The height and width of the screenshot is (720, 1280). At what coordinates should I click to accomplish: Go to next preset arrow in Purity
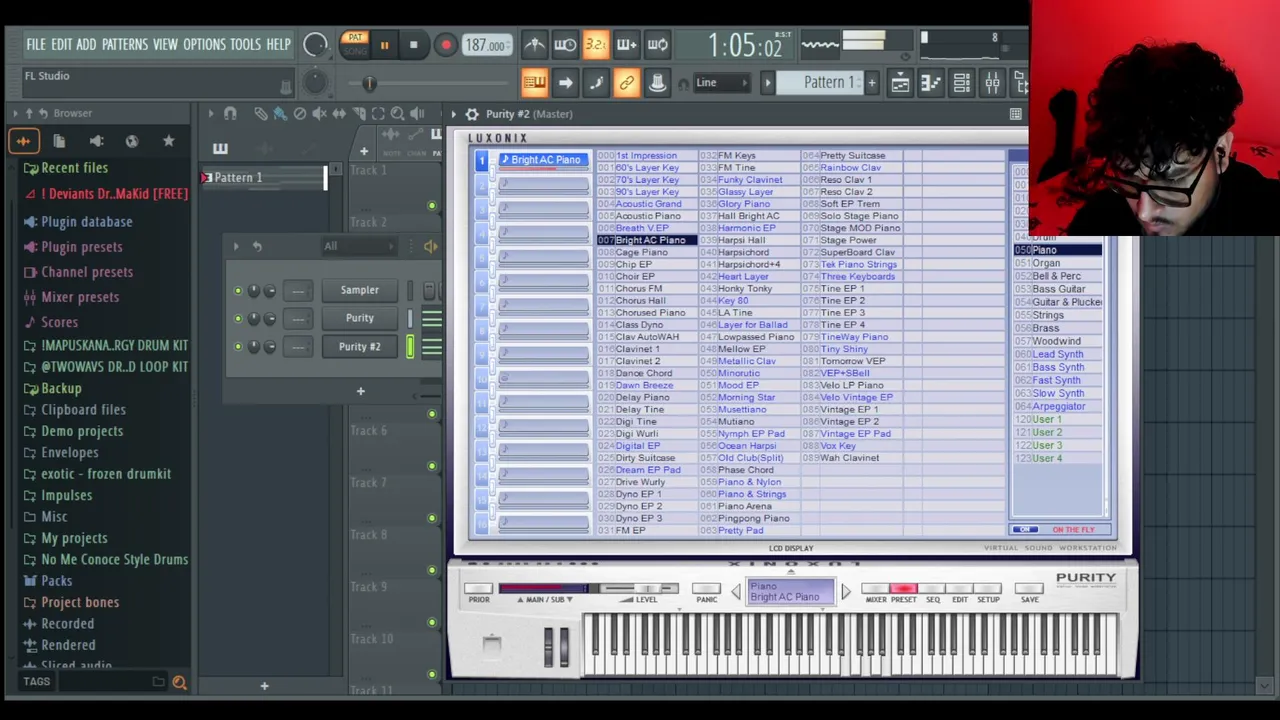click(846, 592)
